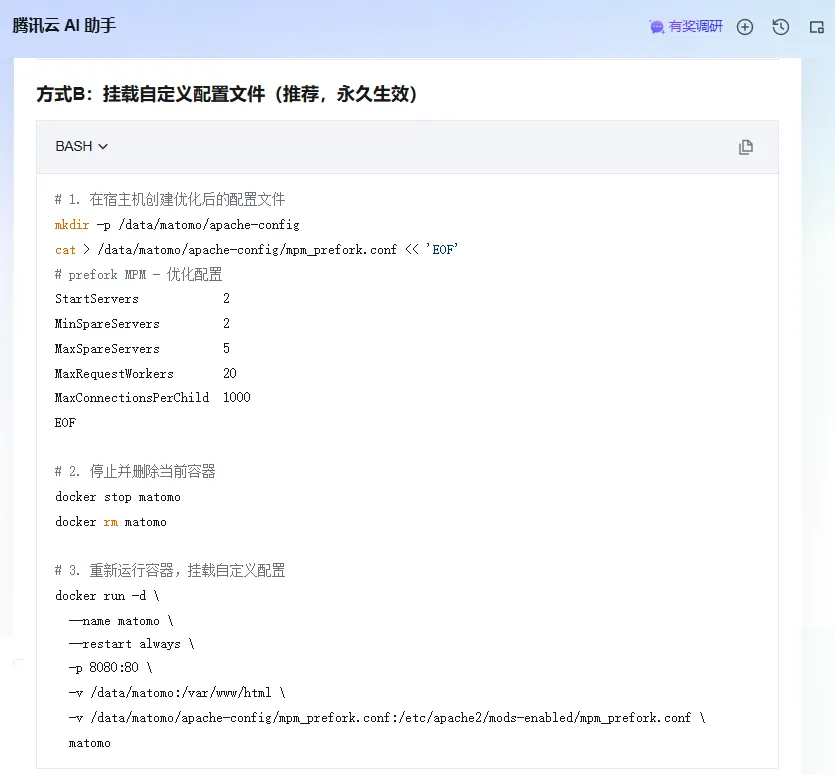
Task: Click the MaxRequestWorkers 20 line
Action: click(145, 373)
